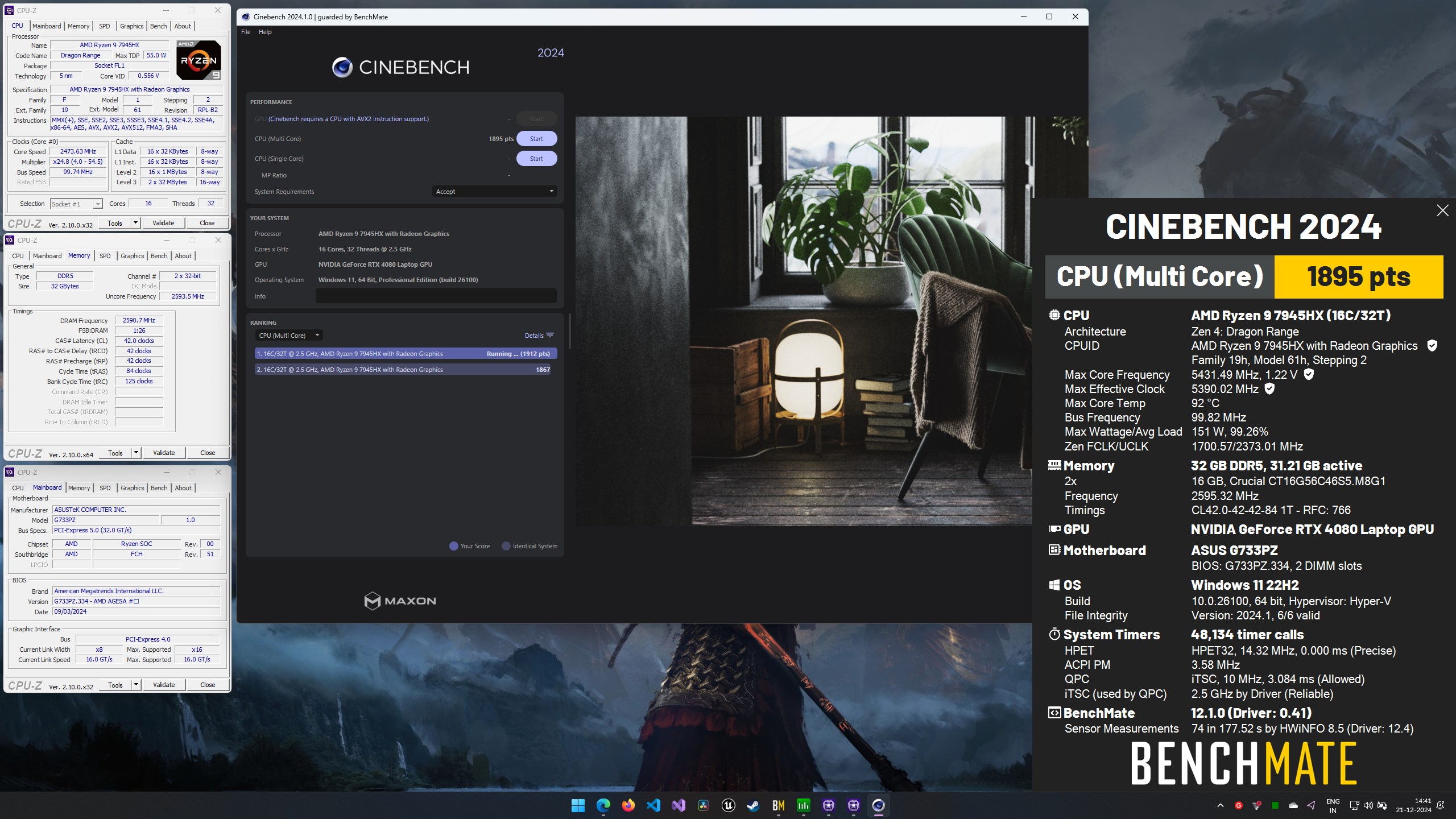1456x819 pixels.
Task: Click the Manufacturer ASUSTeK COMPUTER INC. field
Action: [x=136, y=510]
